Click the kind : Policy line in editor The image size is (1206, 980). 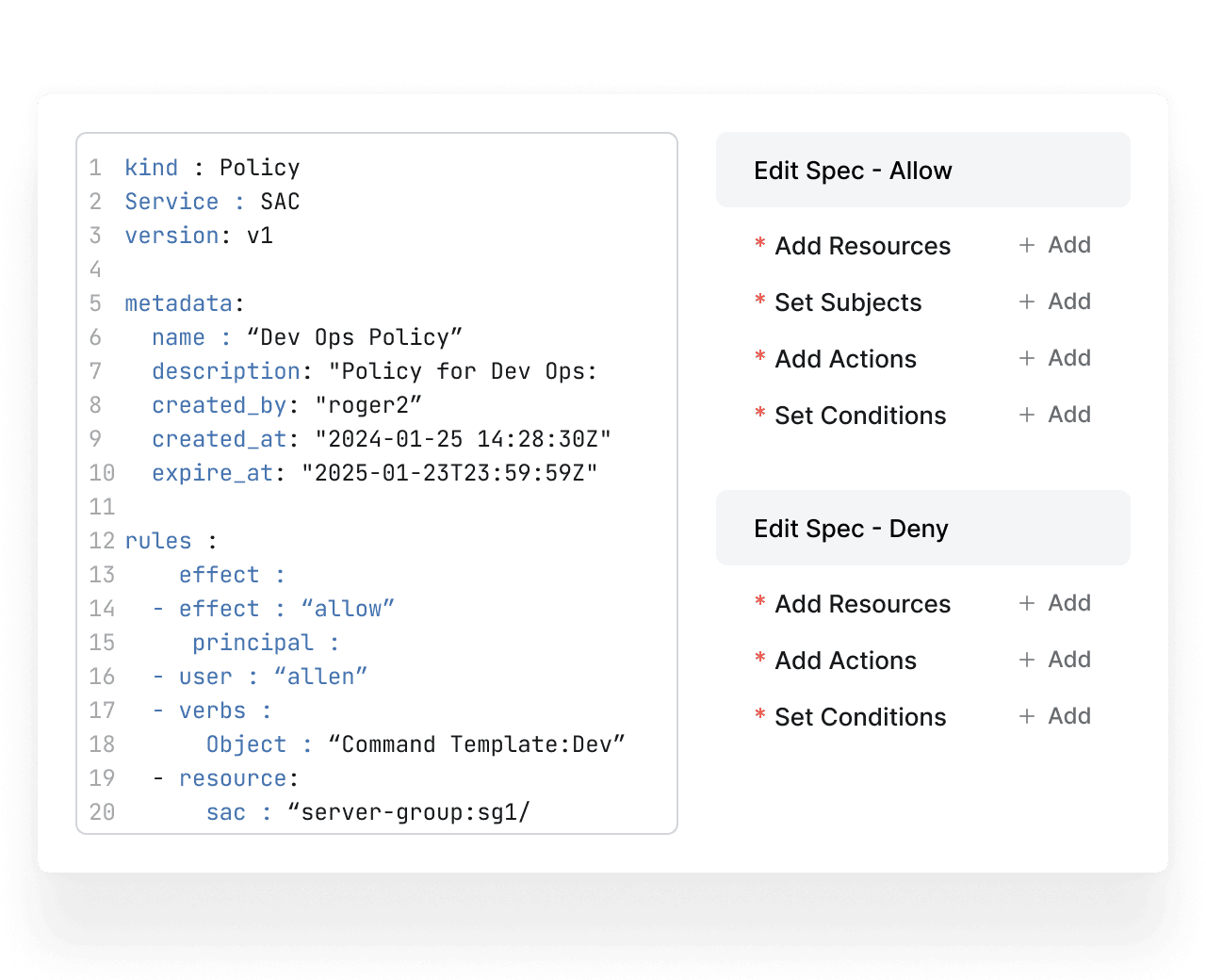pos(212,168)
